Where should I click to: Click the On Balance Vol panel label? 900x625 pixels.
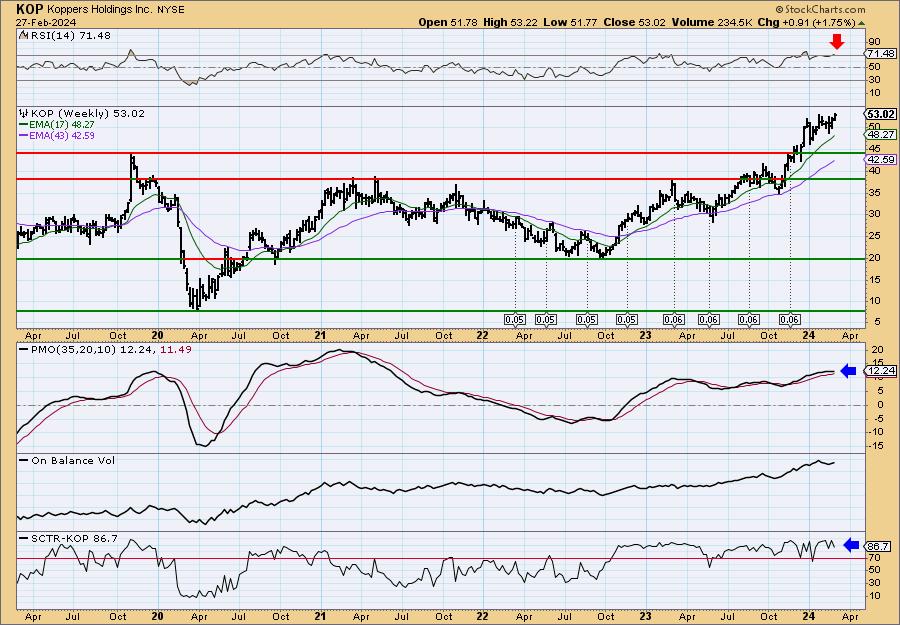(x=73, y=460)
